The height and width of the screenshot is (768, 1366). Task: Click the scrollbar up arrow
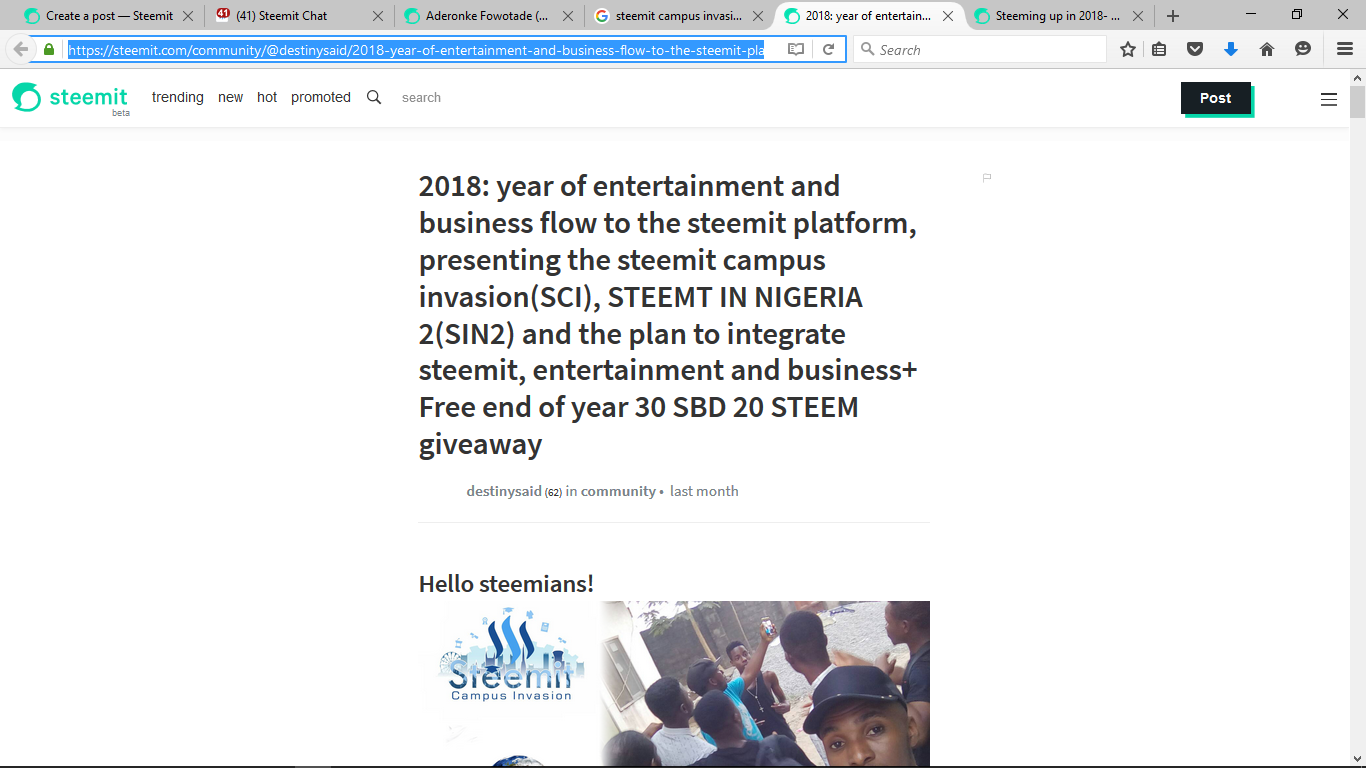coord(1357,77)
